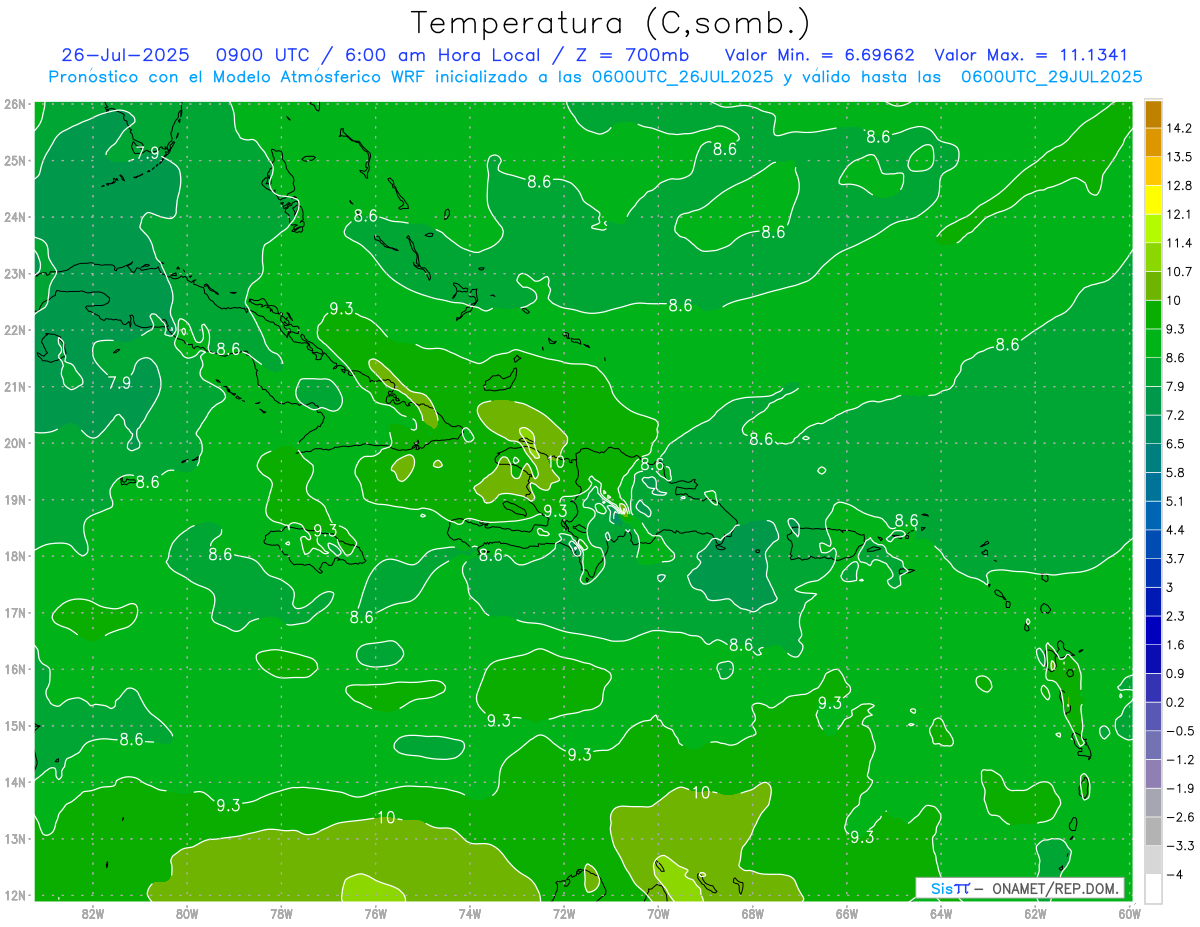1200x927 pixels.
Task: Click the colorbar label "13.5"
Action: 1179,157
